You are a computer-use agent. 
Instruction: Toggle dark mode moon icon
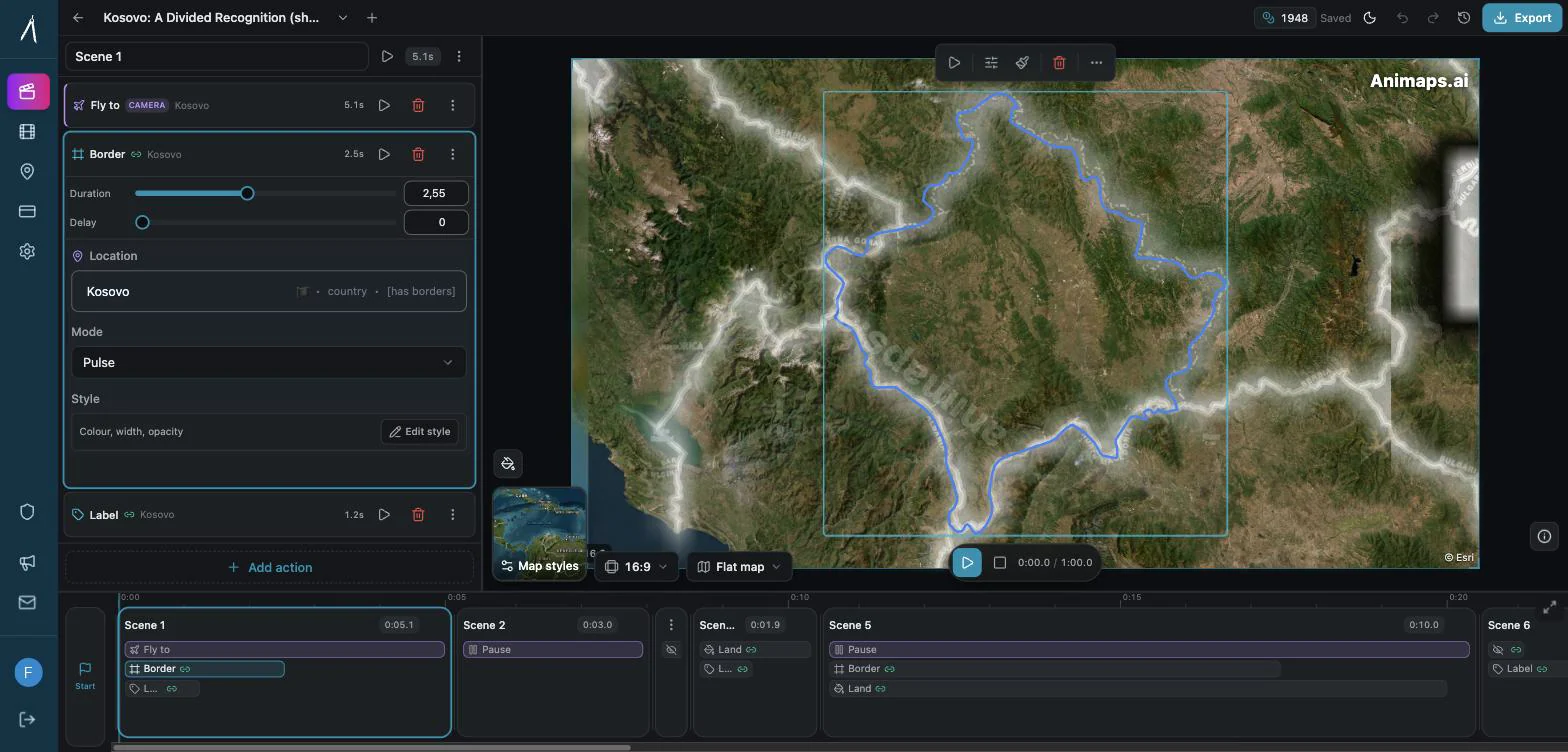[x=1370, y=18]
